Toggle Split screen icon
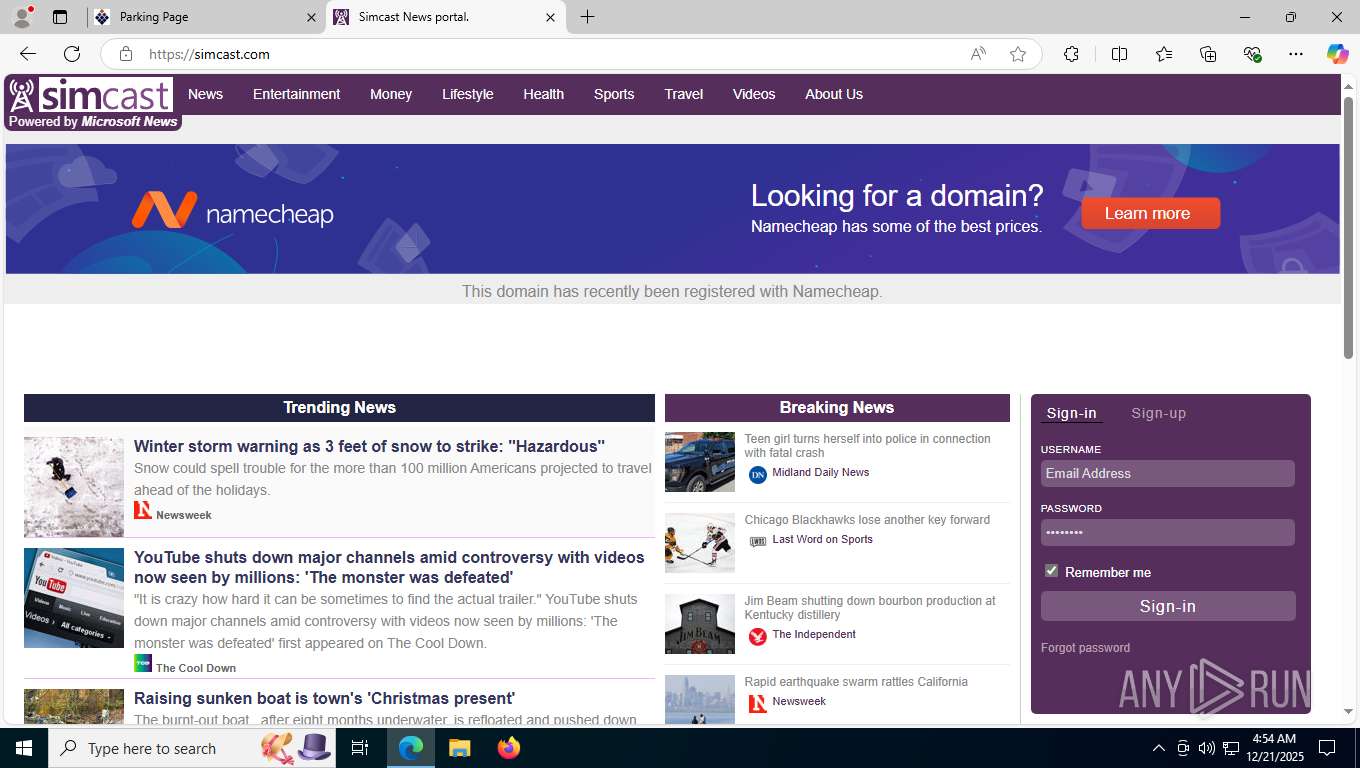The image size is (1360, 768). pos(1120,54)
